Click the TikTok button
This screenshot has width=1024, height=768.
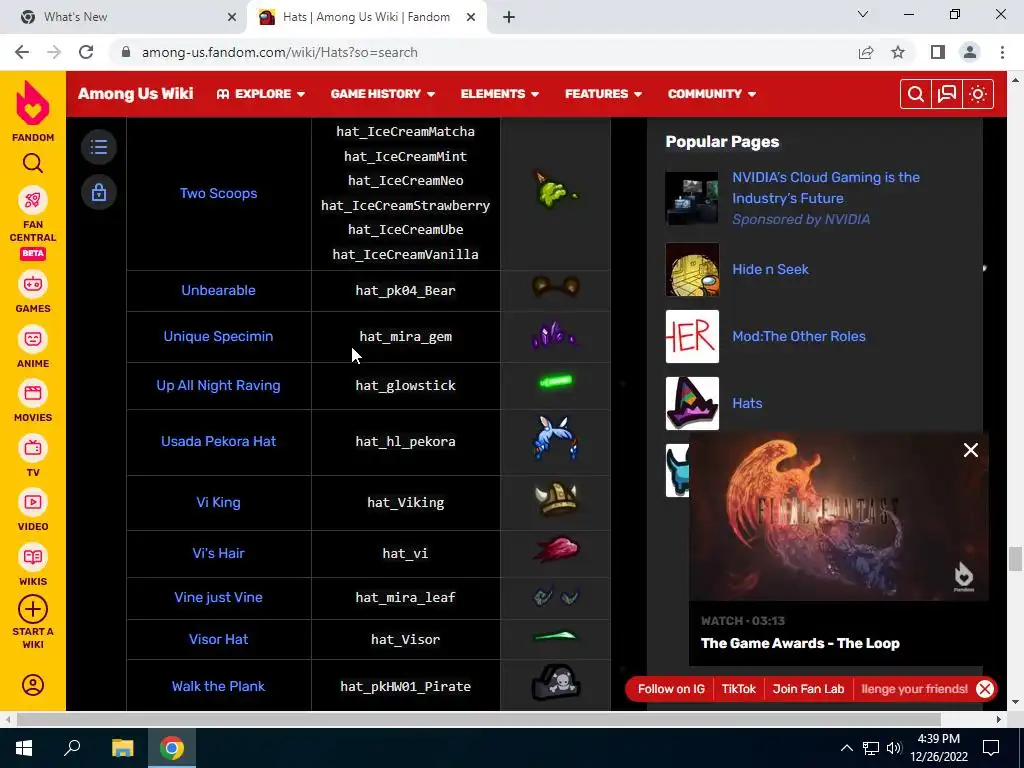pos(739,689)
